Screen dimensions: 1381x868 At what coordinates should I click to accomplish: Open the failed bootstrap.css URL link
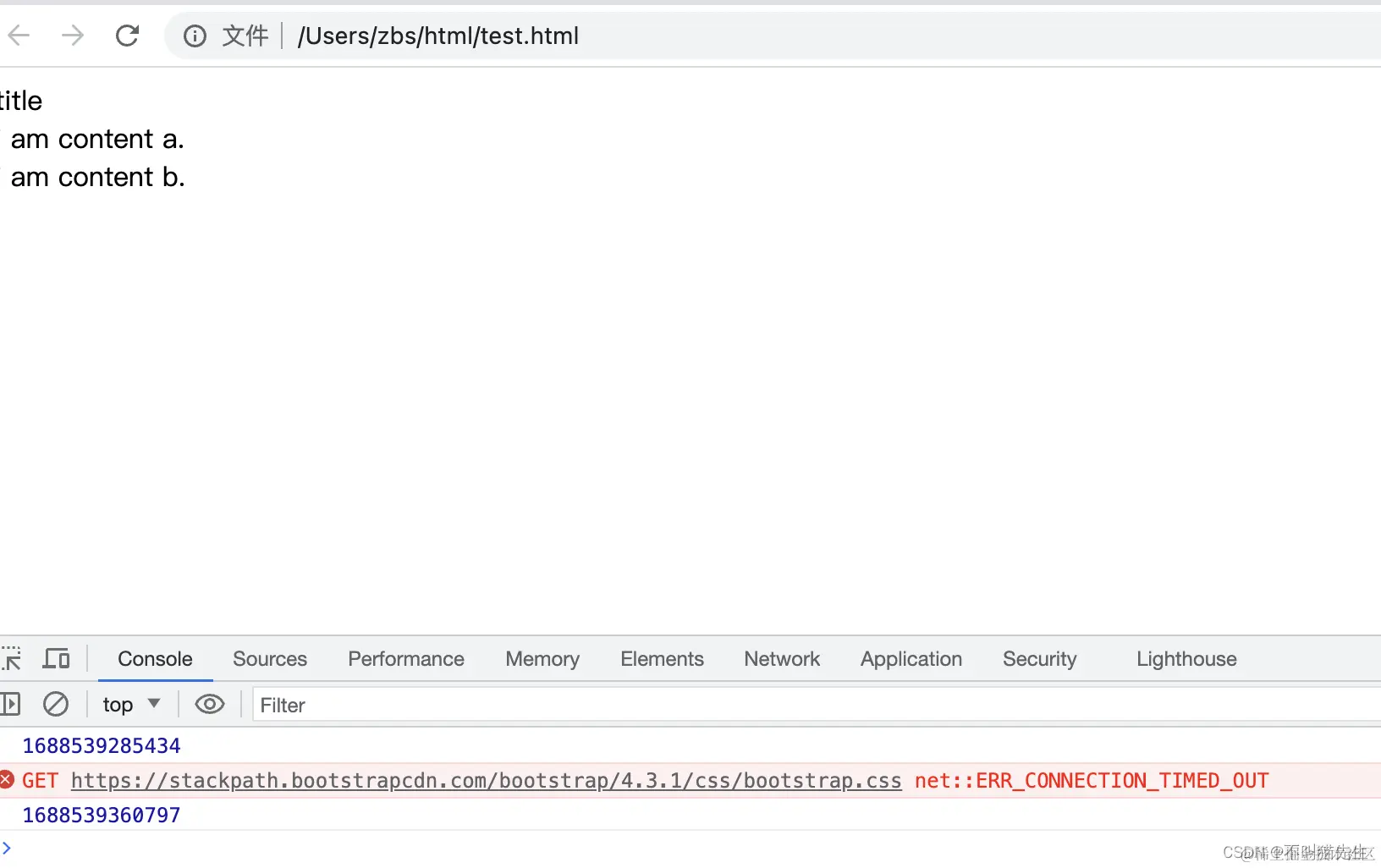pyautogui.click(x=487, y=781)
